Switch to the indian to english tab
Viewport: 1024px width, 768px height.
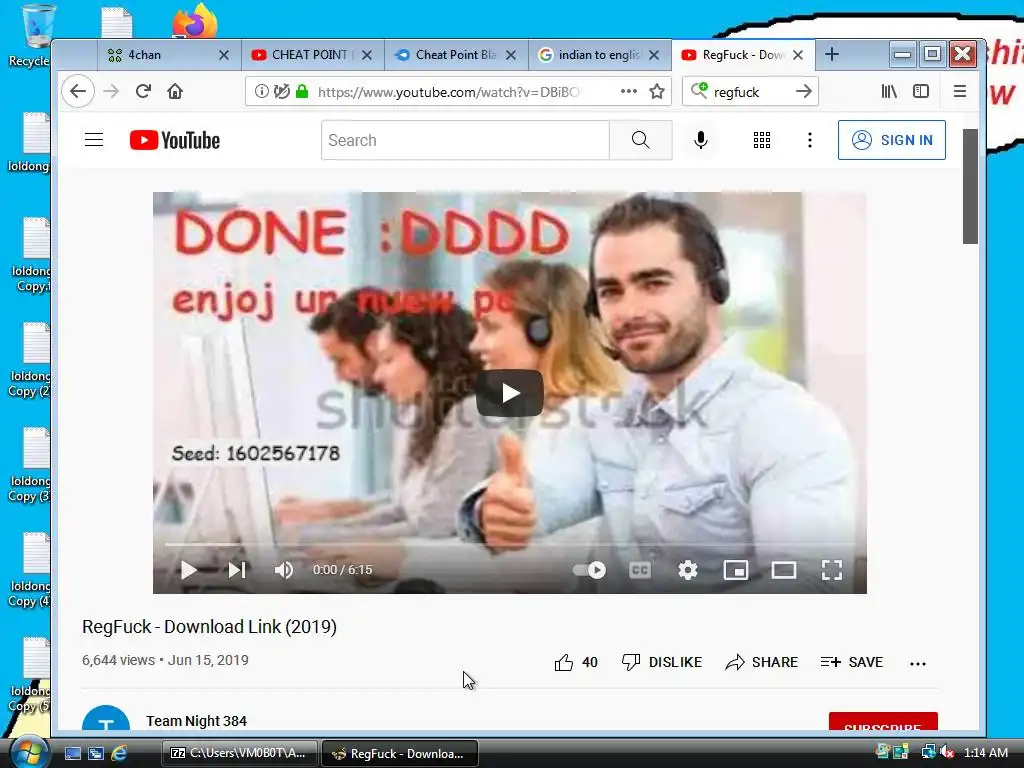pos(600,55)
